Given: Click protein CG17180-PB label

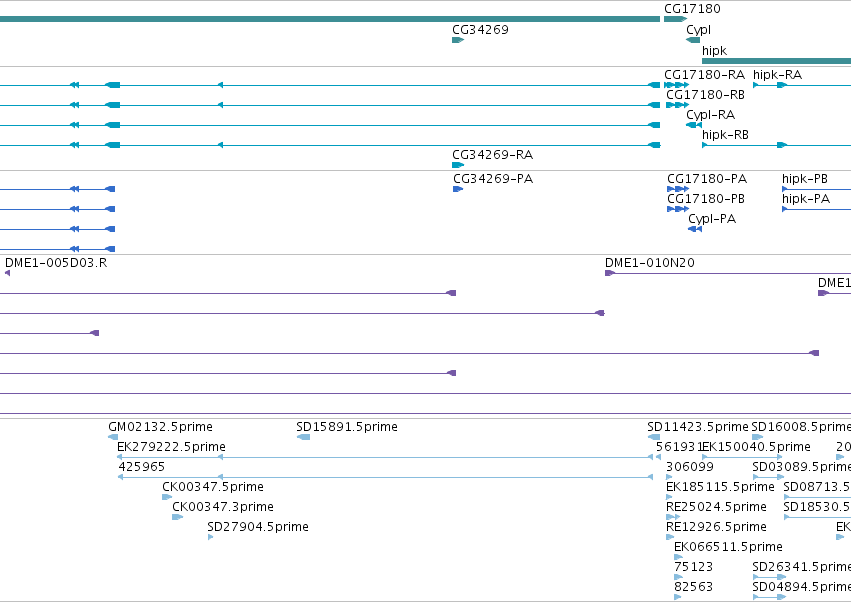Looking at the screenshot, I should click(x=706, y=199).
